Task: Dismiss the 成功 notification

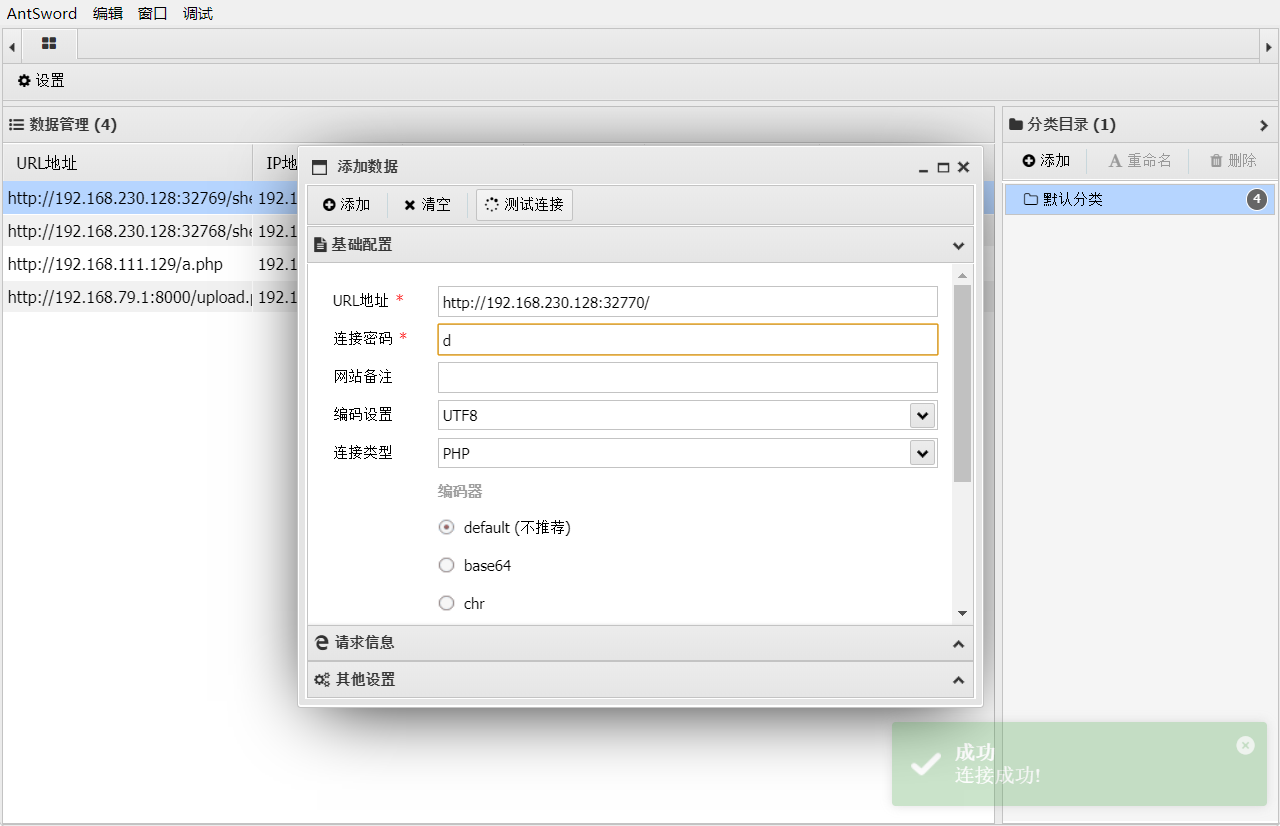Action: [1245, 745]
